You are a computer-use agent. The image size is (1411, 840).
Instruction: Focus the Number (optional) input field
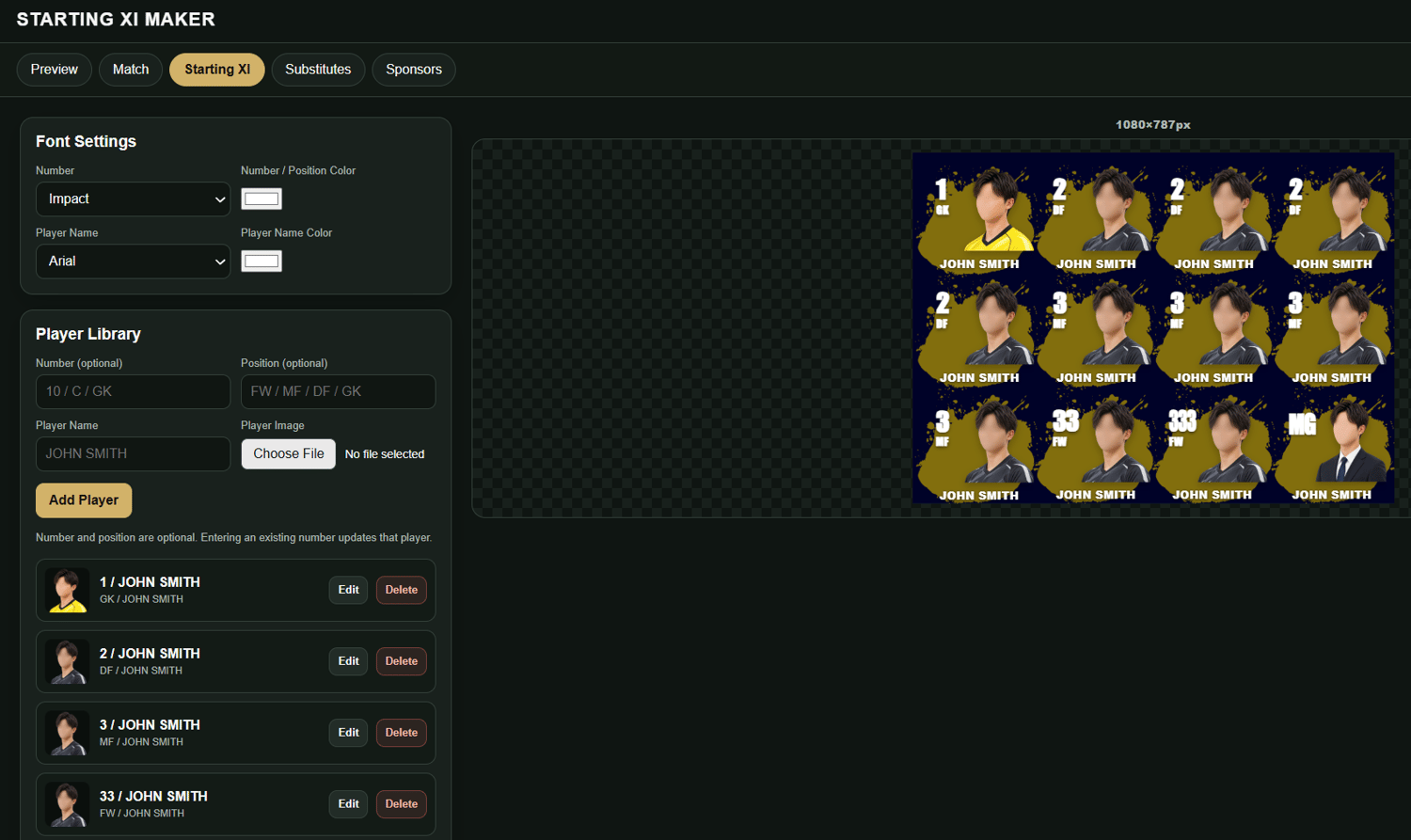tap(133, 391)
